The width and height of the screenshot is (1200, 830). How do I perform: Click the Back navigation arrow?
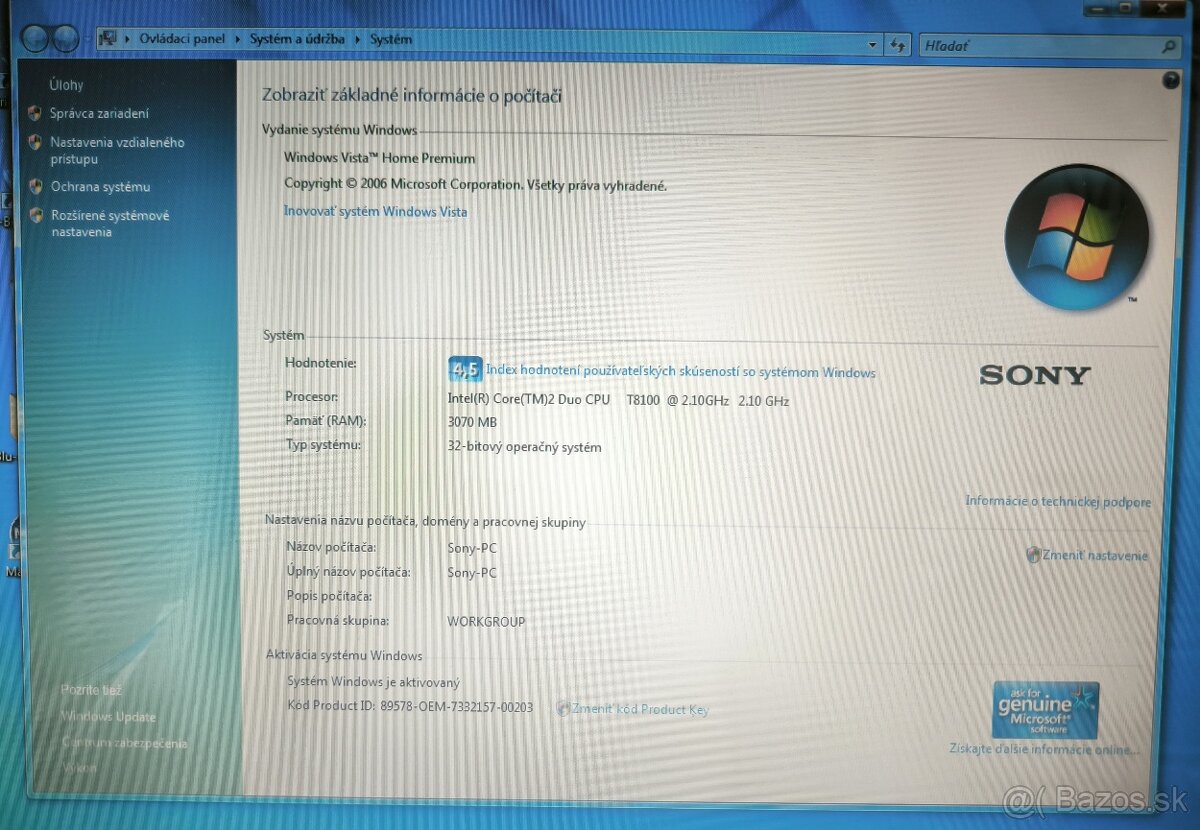coord(36,38)
